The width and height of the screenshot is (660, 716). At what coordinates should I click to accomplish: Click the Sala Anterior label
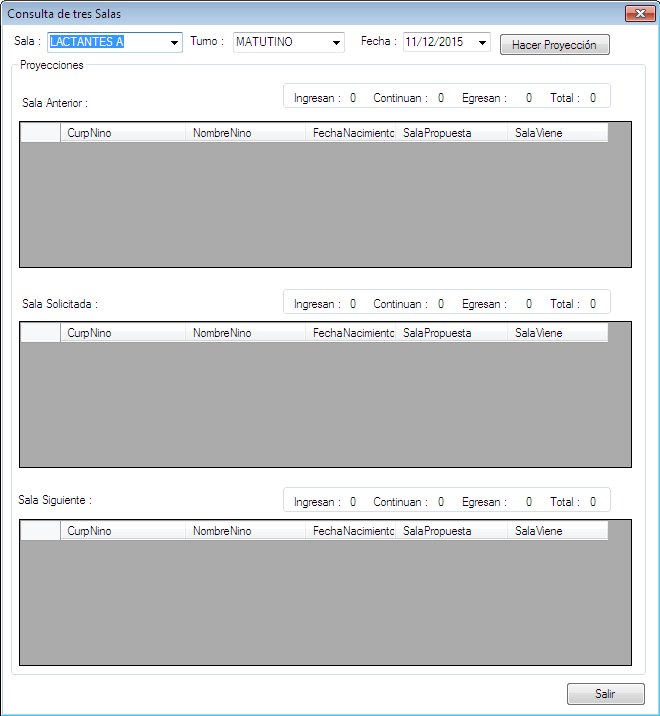point(55,103)
